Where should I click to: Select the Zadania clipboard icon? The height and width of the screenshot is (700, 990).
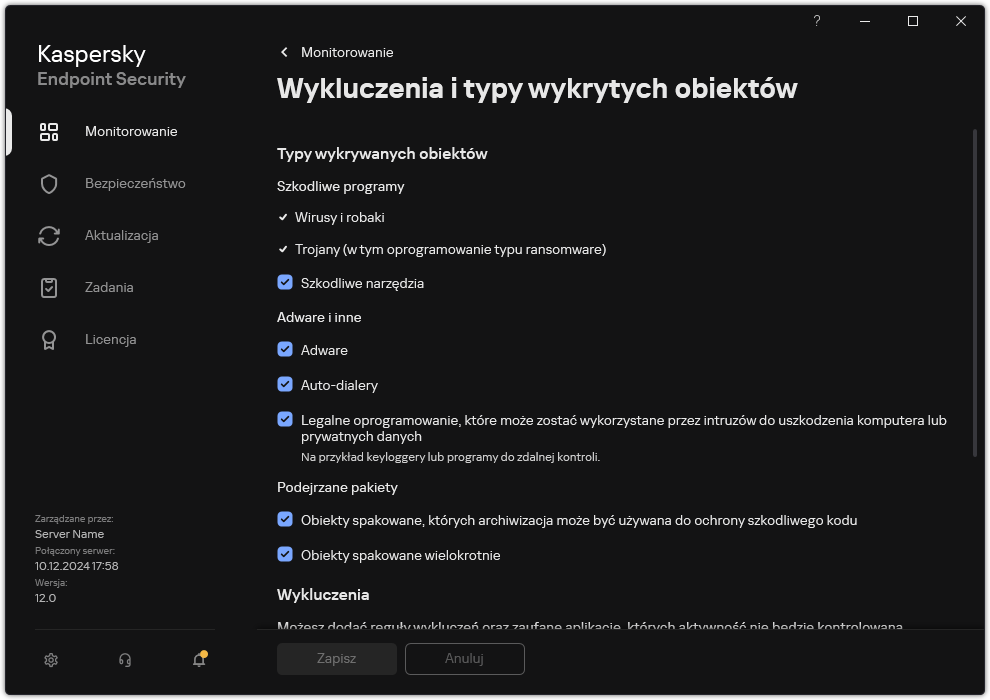click(x=48, y=287)
